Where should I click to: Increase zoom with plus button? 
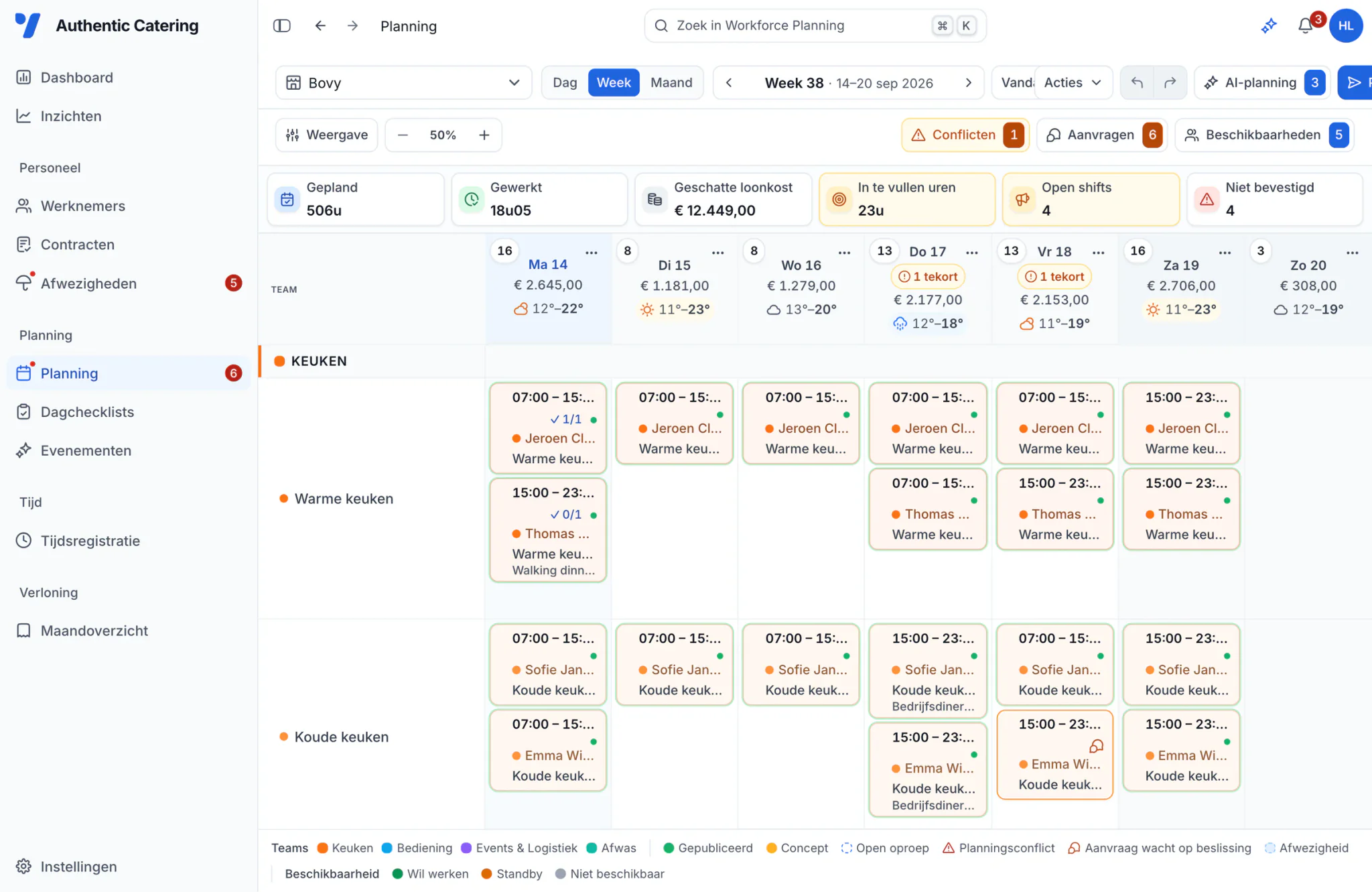pos(484,135)
